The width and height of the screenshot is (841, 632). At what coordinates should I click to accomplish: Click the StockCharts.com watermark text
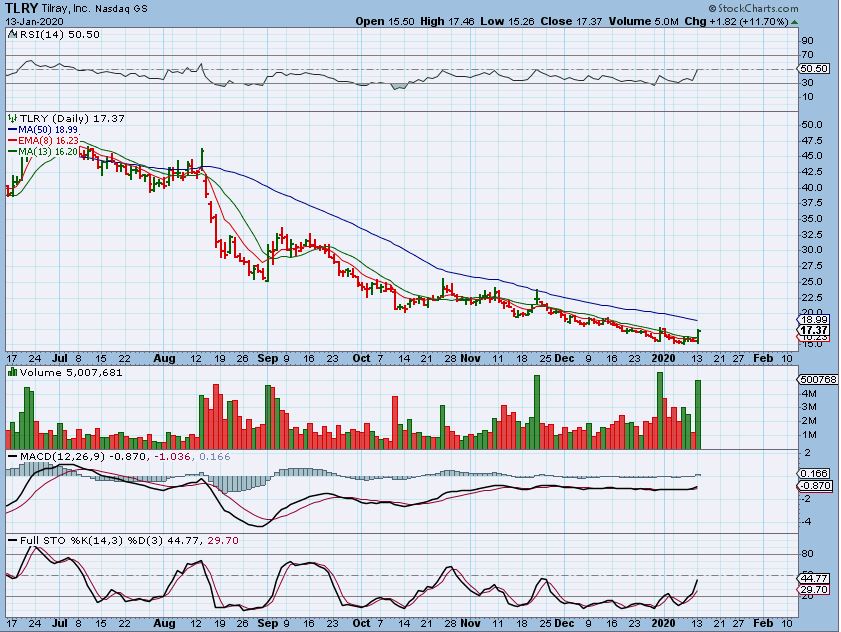pyautogui.click(x=753, y=8)
